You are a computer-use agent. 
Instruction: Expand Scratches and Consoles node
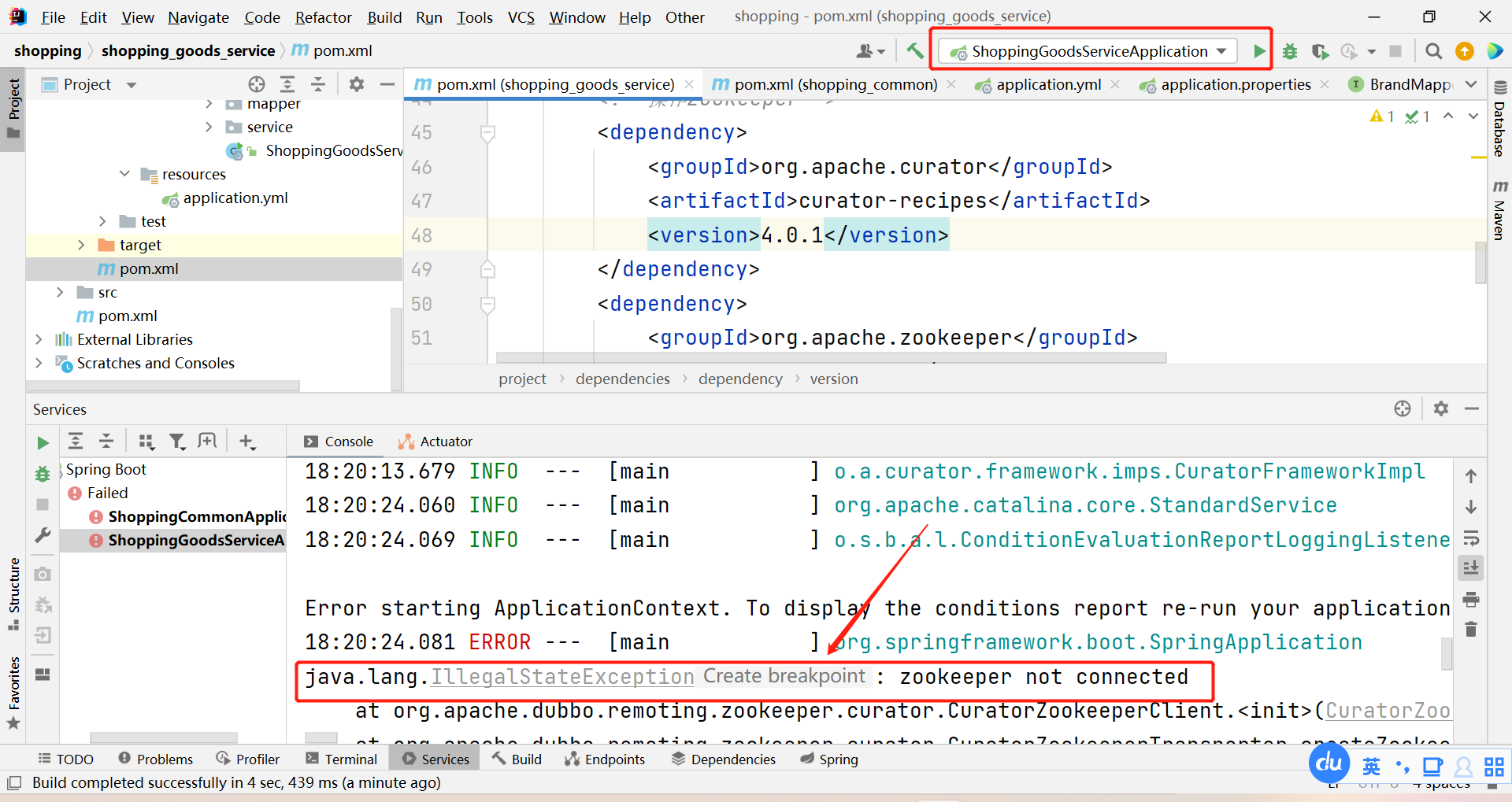click(x=39, y=363)
